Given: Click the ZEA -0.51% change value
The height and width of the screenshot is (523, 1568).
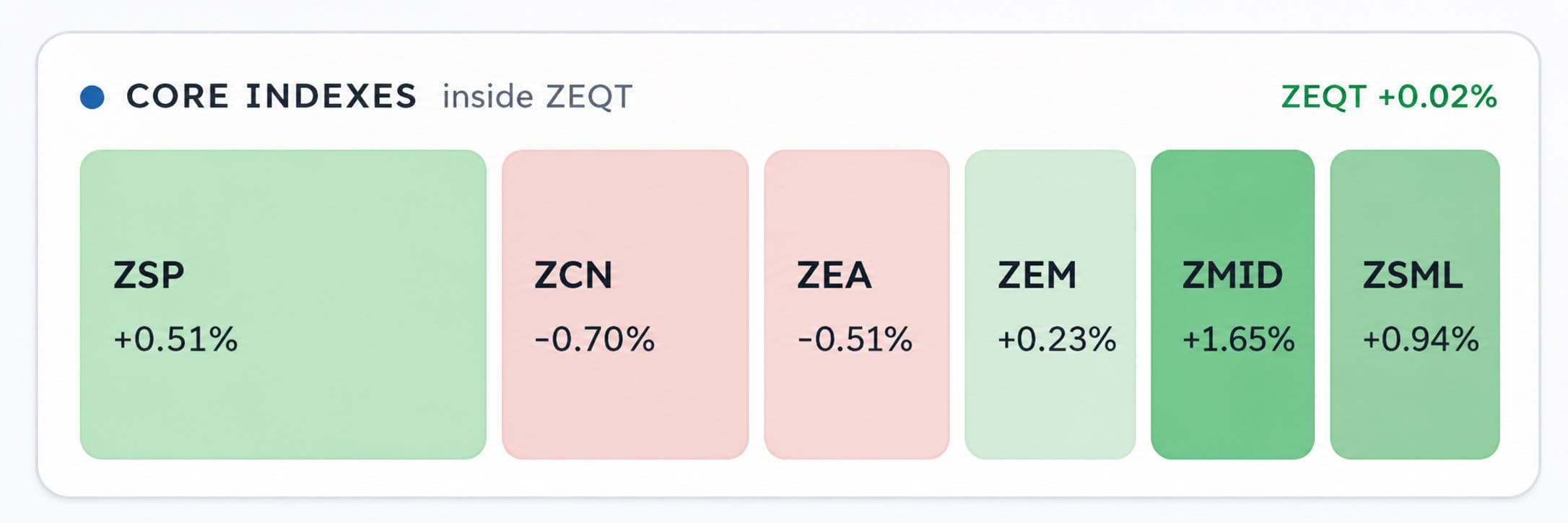Looking at the screenshot, I should click(x=855, y=340).
